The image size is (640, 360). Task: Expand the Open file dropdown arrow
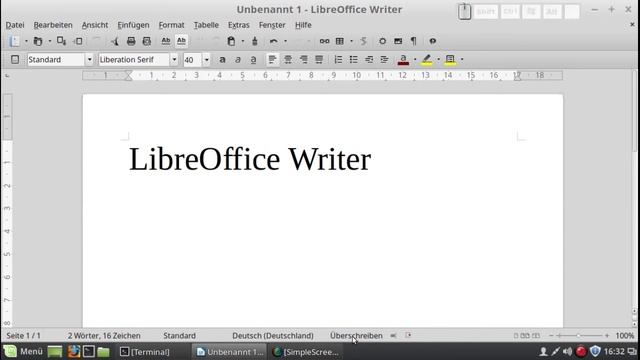50,41
